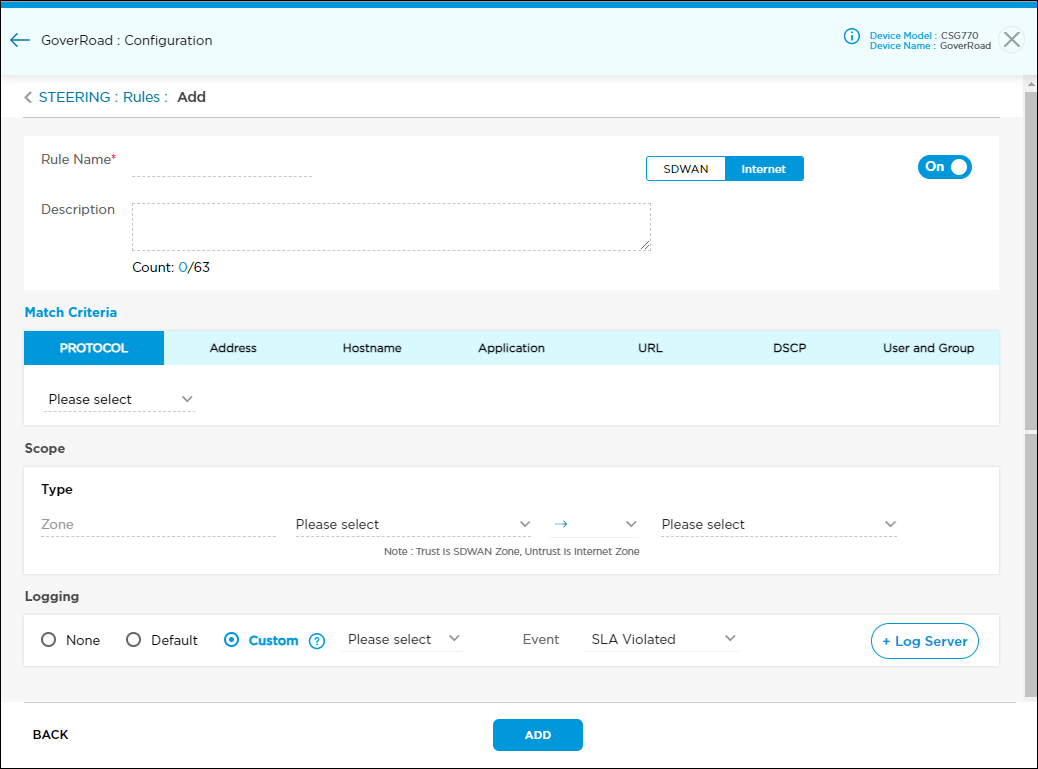Click the device info icon
This screenshot has height=769, width=1038.
tap(852, 37)
